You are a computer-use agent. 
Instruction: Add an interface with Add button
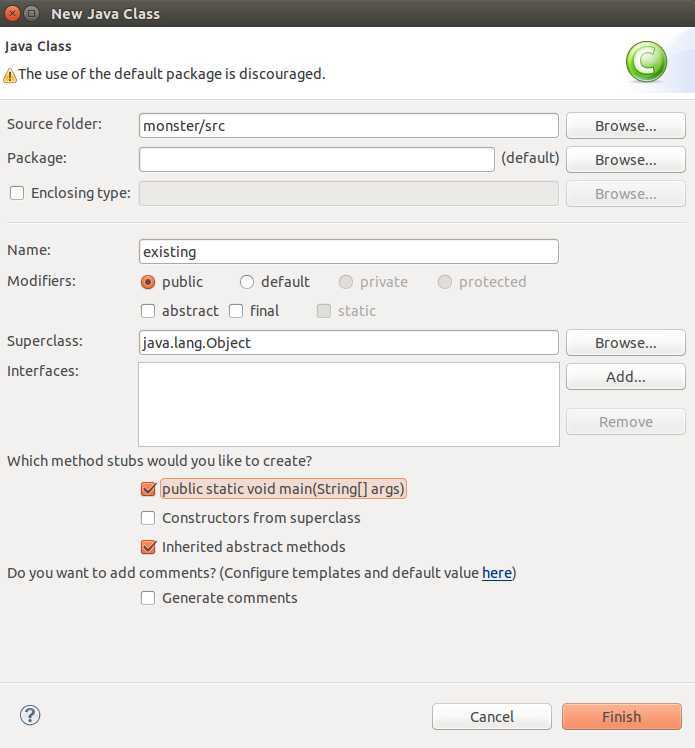[625, 377]
